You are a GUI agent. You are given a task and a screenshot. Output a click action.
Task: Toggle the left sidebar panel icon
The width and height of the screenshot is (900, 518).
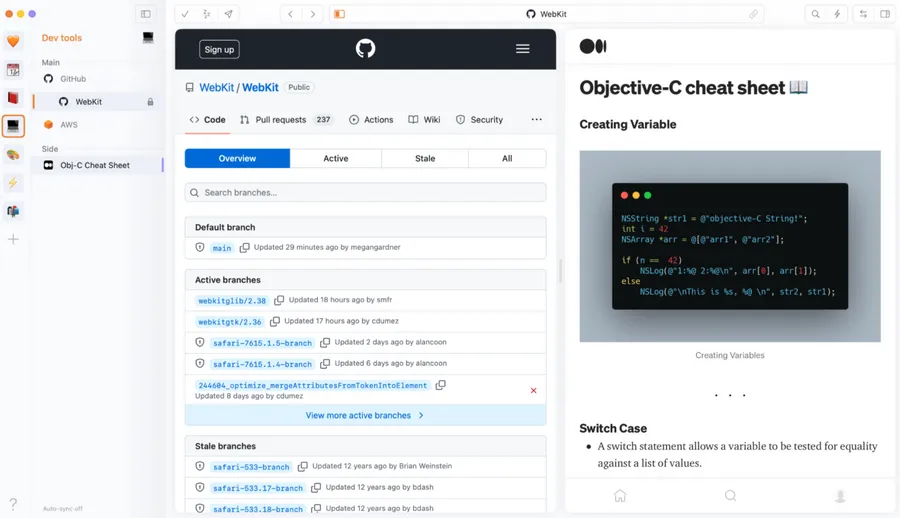146,14
